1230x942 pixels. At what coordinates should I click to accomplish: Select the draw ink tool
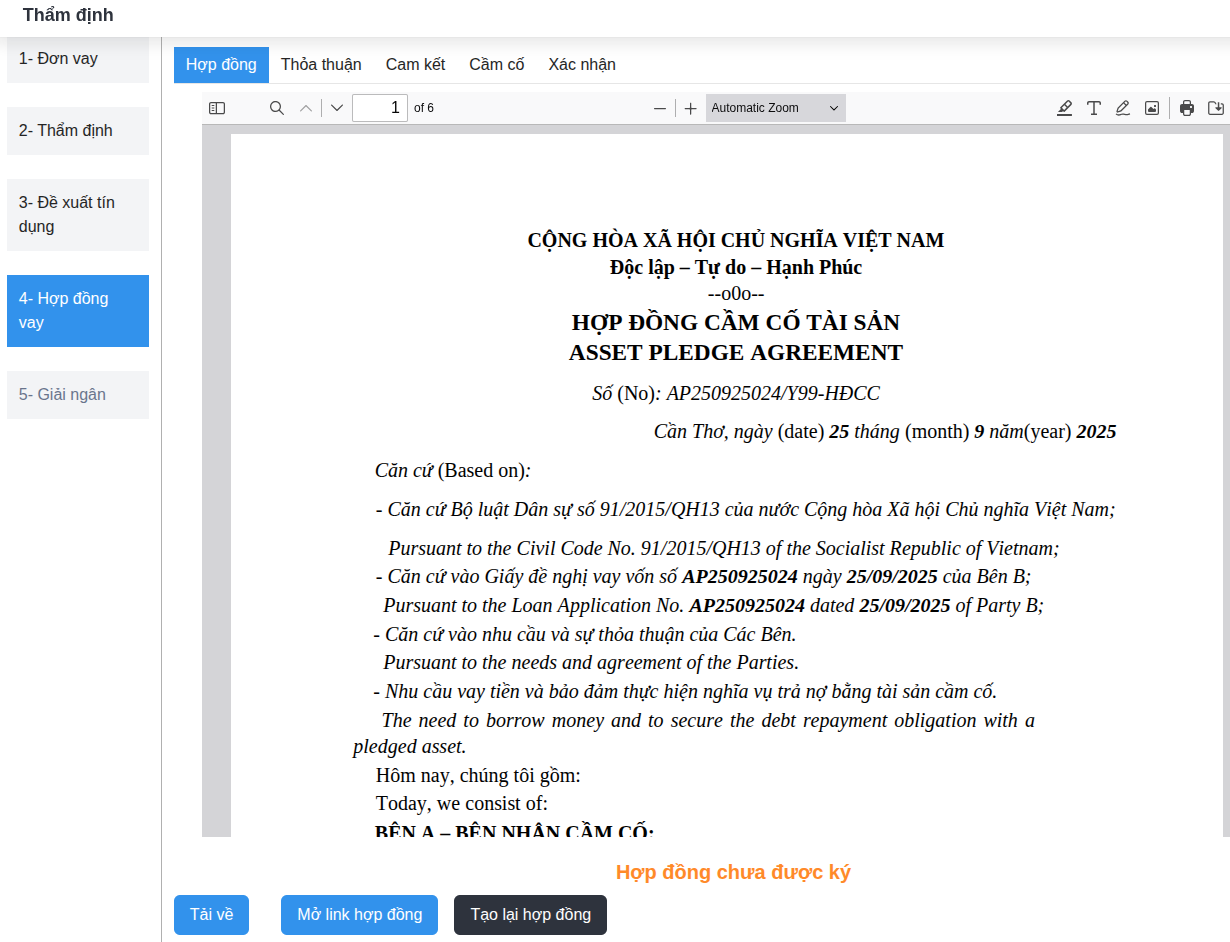click(1123, 108)
